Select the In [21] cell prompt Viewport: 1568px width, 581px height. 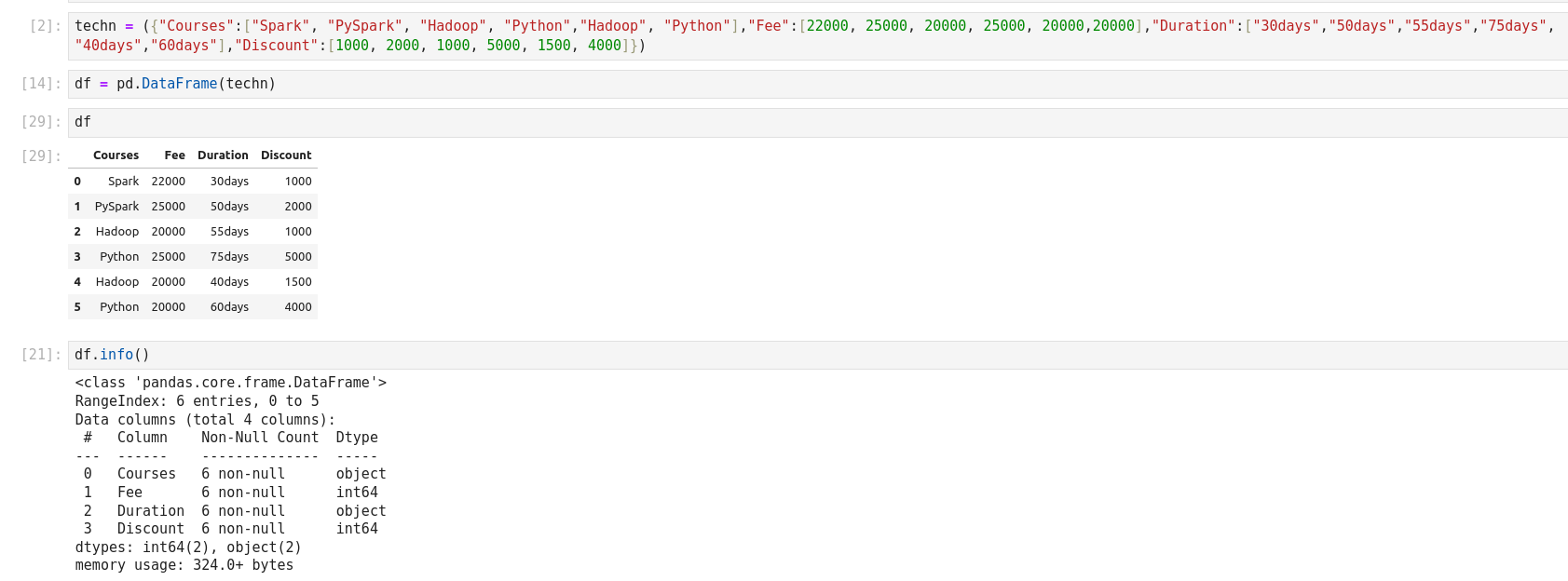[x=41, y=355]
